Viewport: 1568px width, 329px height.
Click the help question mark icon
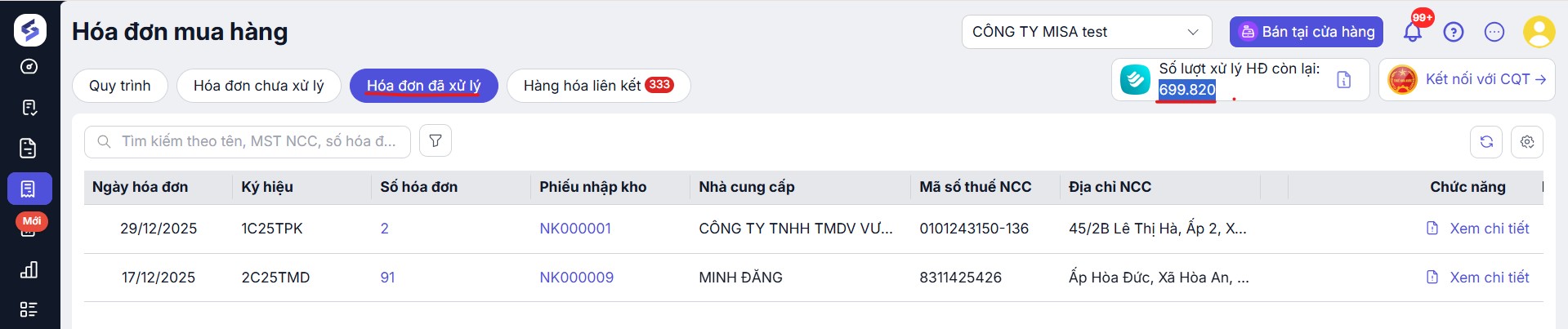tap(1453, 32)
